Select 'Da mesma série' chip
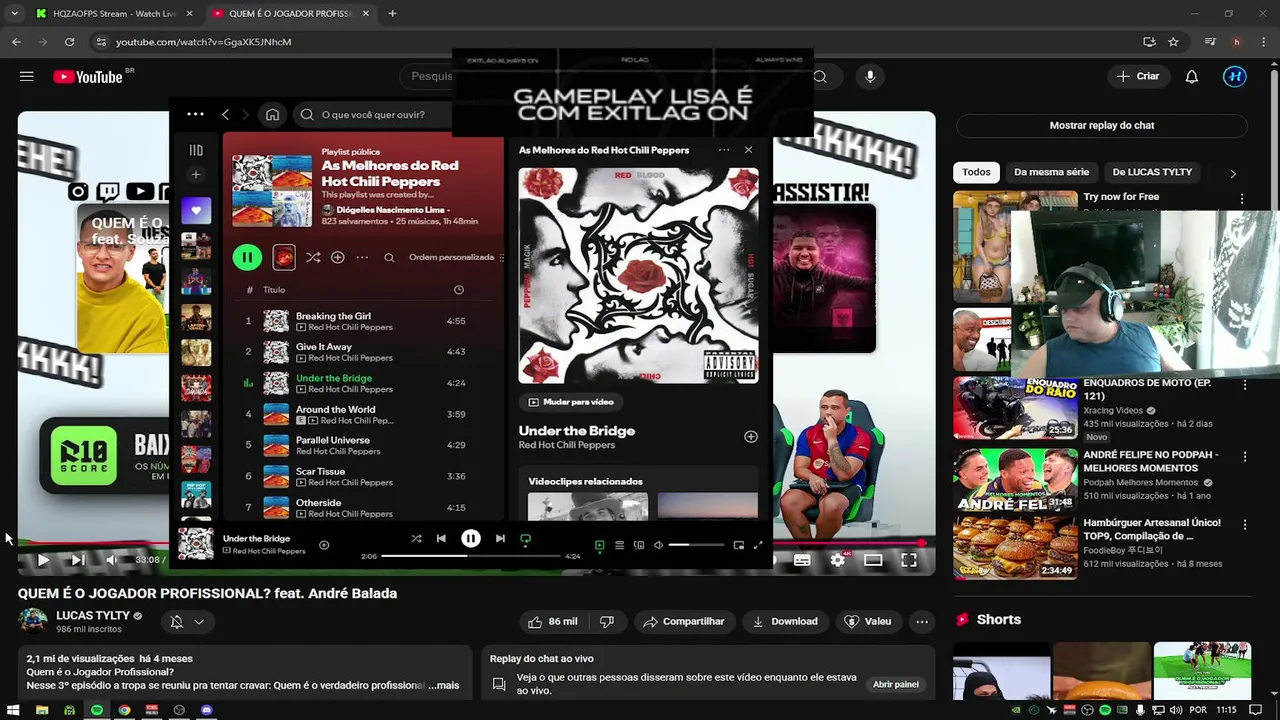Screen dimensions: 1280x720 tap(1051, 172)
